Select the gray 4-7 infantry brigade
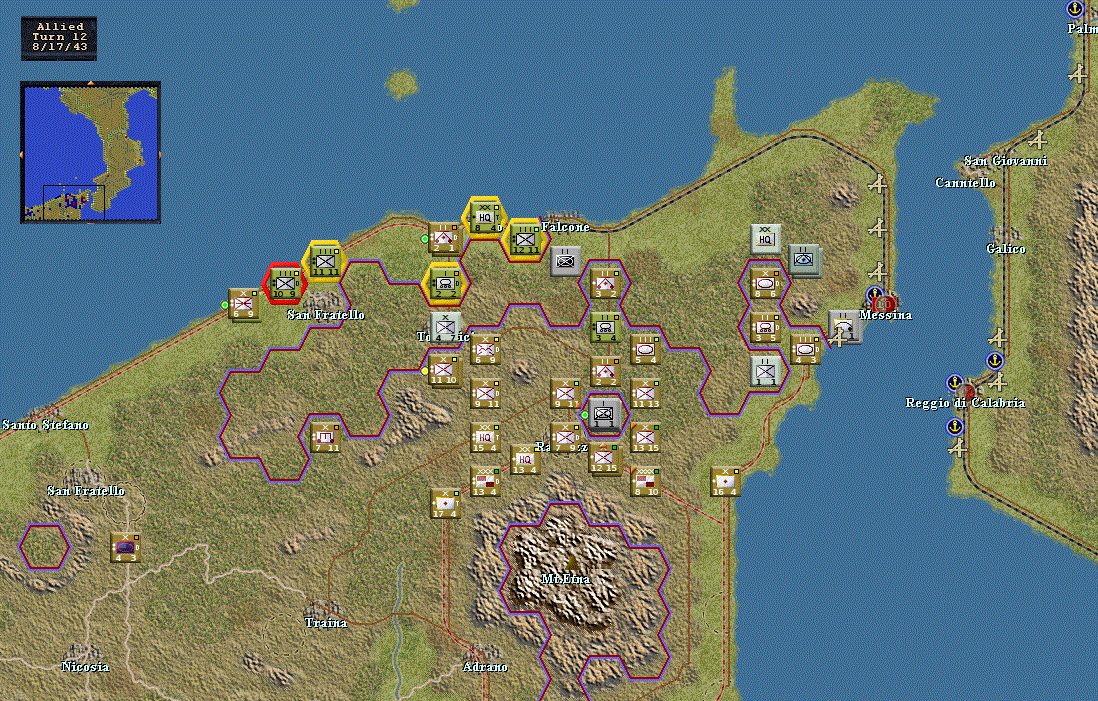 [x=445, y=327]
